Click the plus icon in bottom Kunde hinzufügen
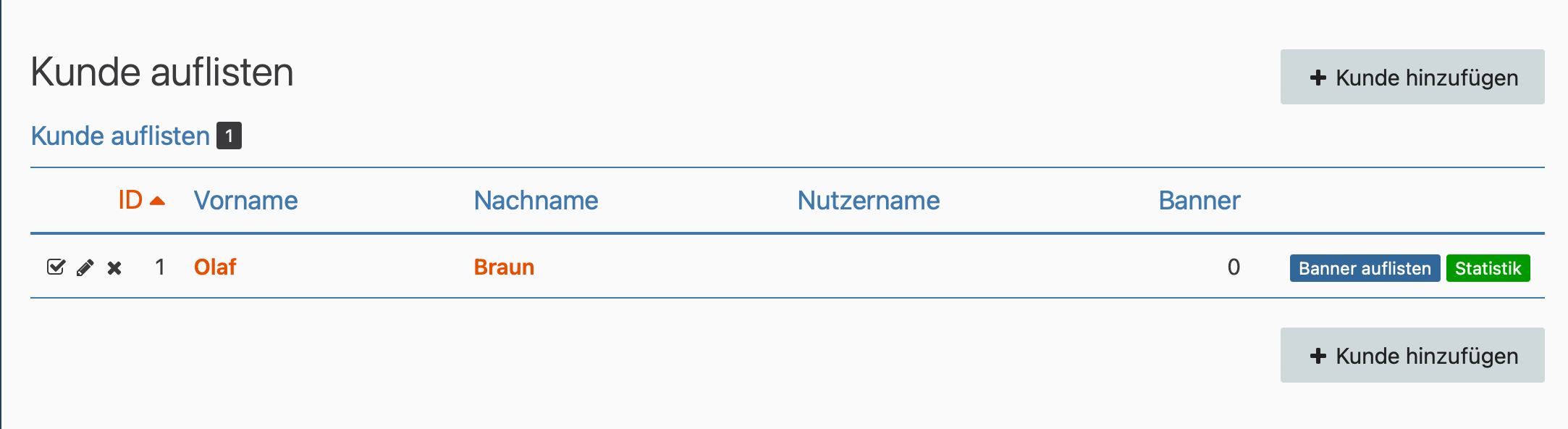This screenshot has width=1568, height=429. tap(1318, 356)
